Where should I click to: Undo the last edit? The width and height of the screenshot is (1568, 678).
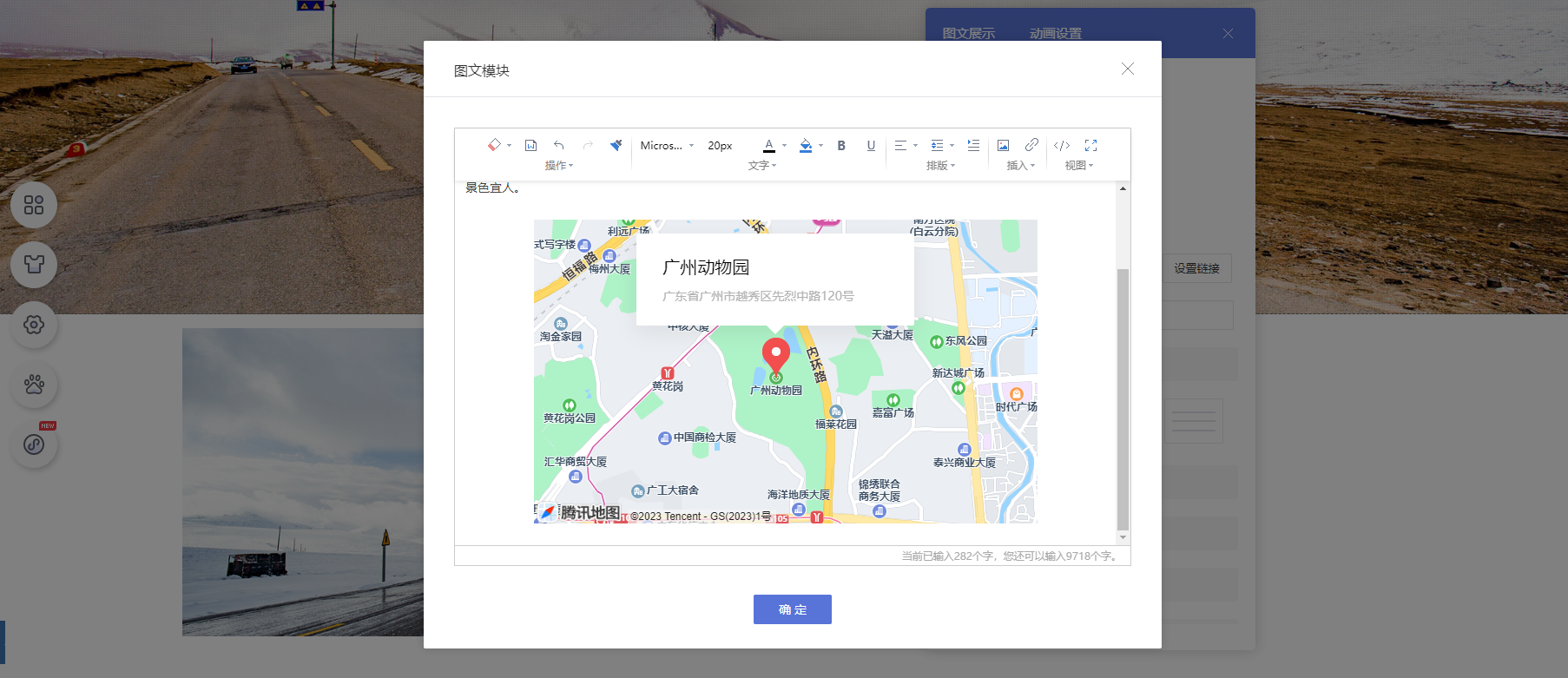pos(559,145)
